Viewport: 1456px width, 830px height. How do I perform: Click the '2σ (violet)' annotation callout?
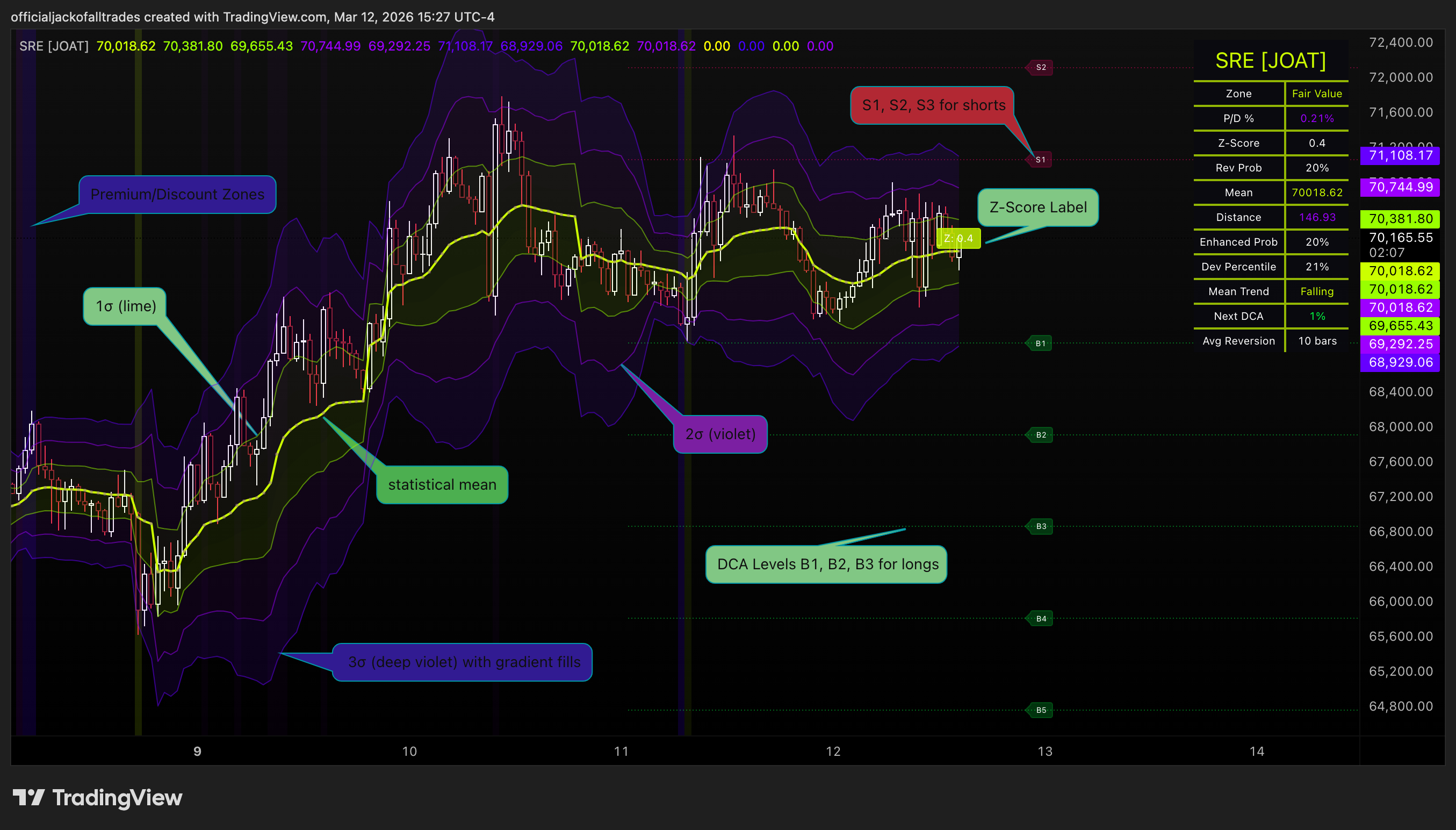720,434
